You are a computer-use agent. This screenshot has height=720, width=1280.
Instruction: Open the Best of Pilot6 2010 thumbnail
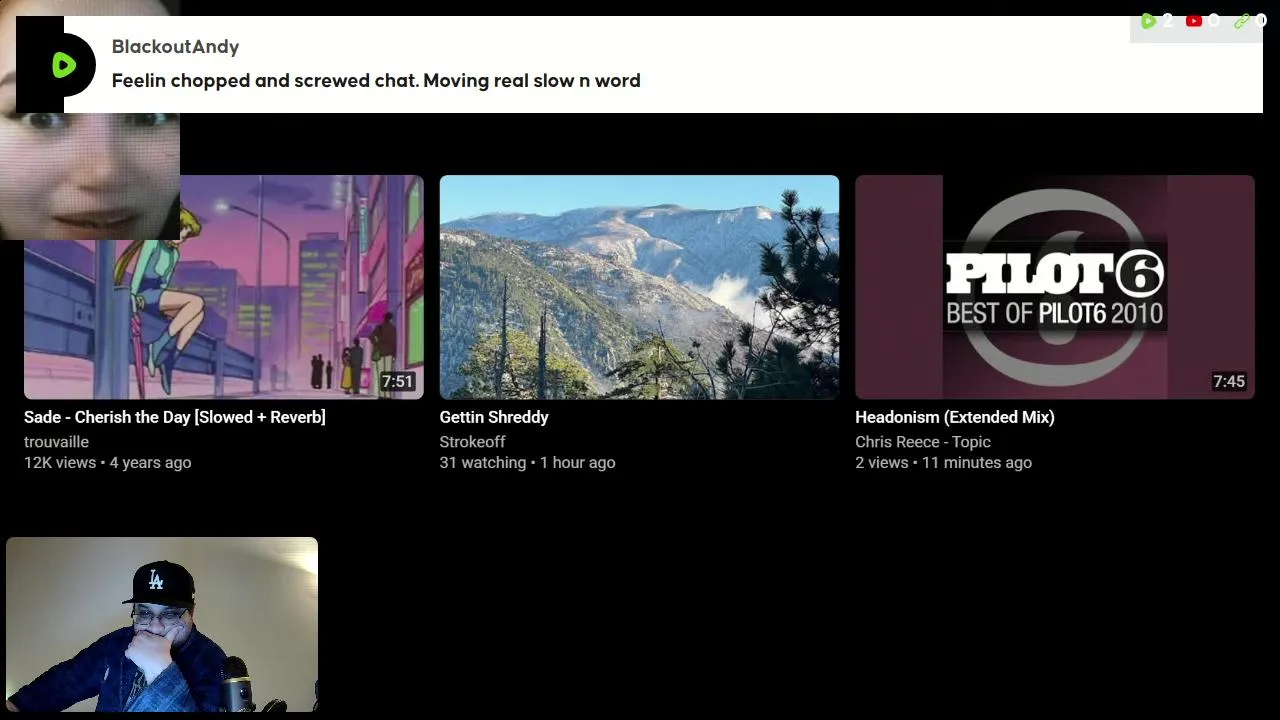pyautogui.click(x=1055, y=287)
